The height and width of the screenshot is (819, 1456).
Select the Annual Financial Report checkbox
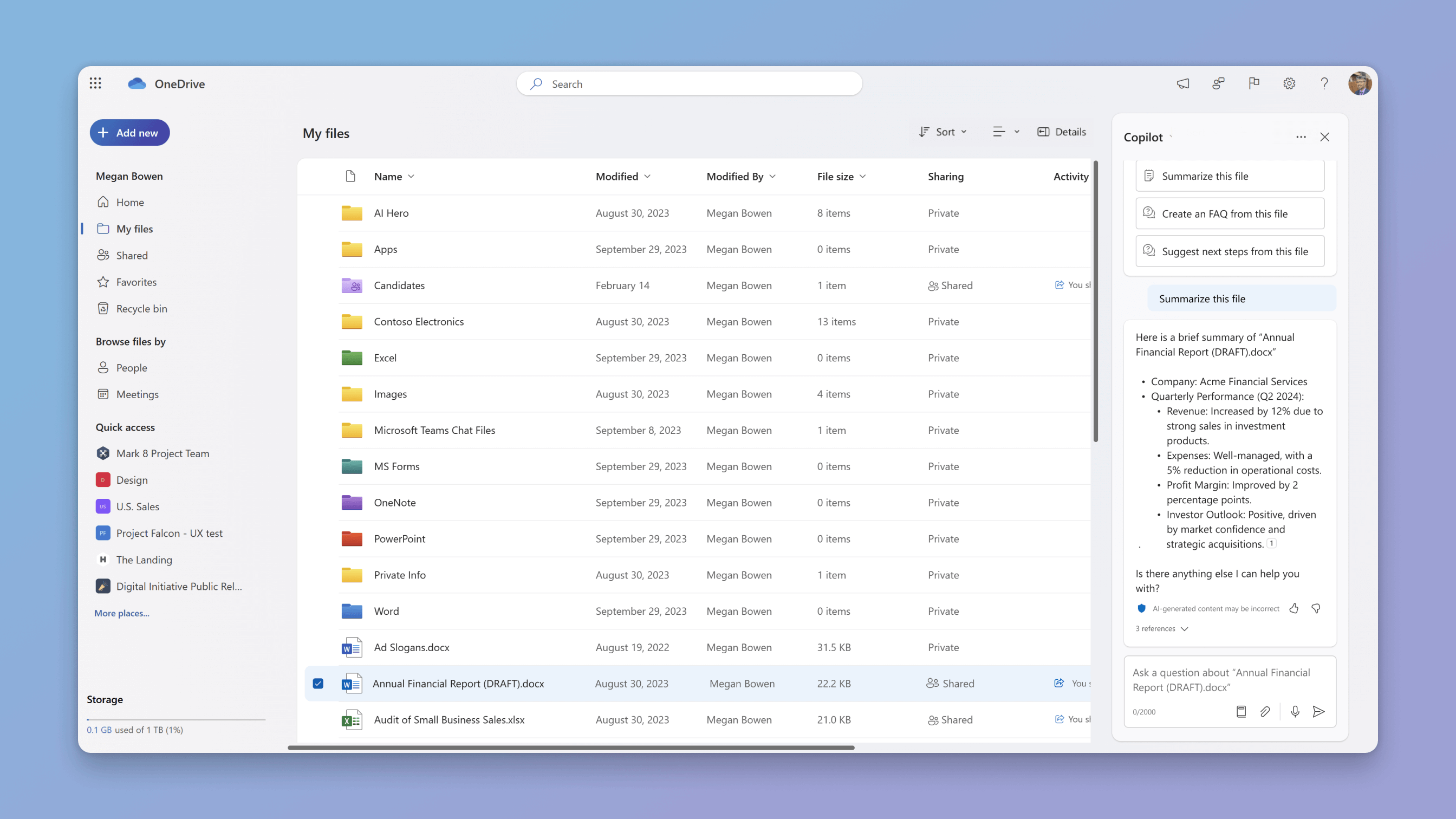click(x=318, y=683)
